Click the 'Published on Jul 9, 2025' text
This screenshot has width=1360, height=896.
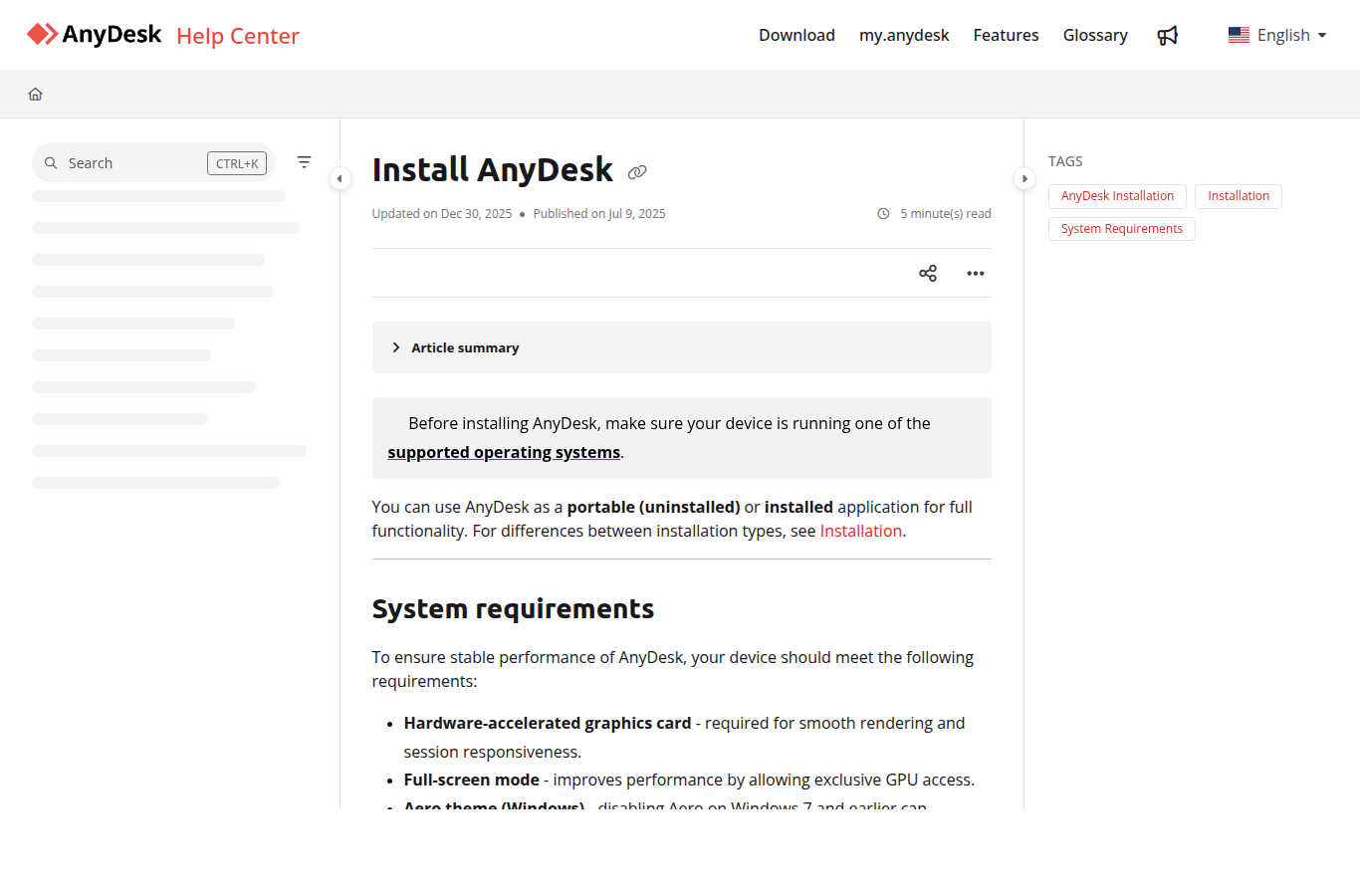tap(599, 214)
